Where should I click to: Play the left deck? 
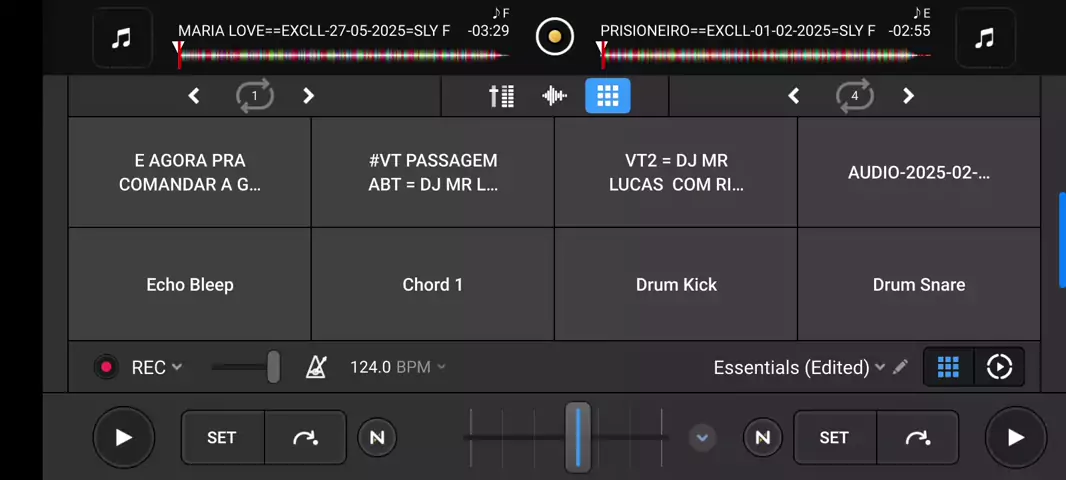click(x=124, y=437)
